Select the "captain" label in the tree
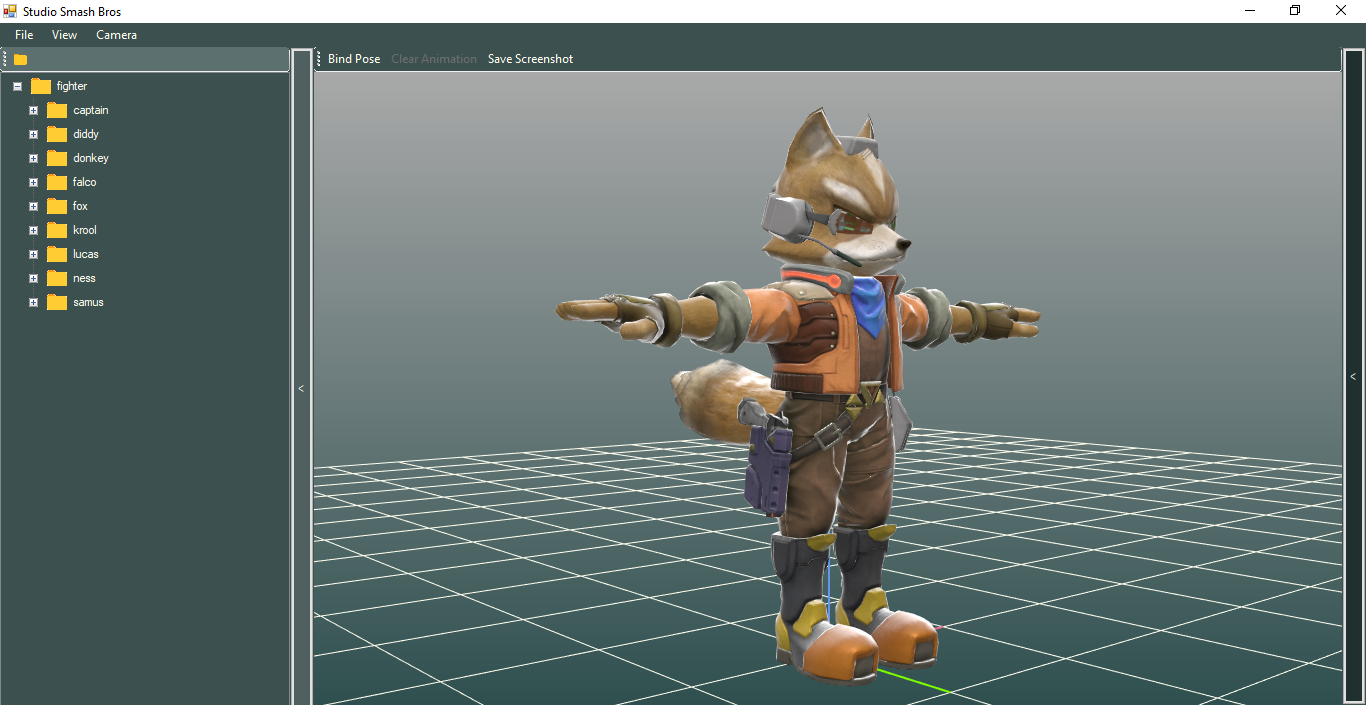 [91, 110]
